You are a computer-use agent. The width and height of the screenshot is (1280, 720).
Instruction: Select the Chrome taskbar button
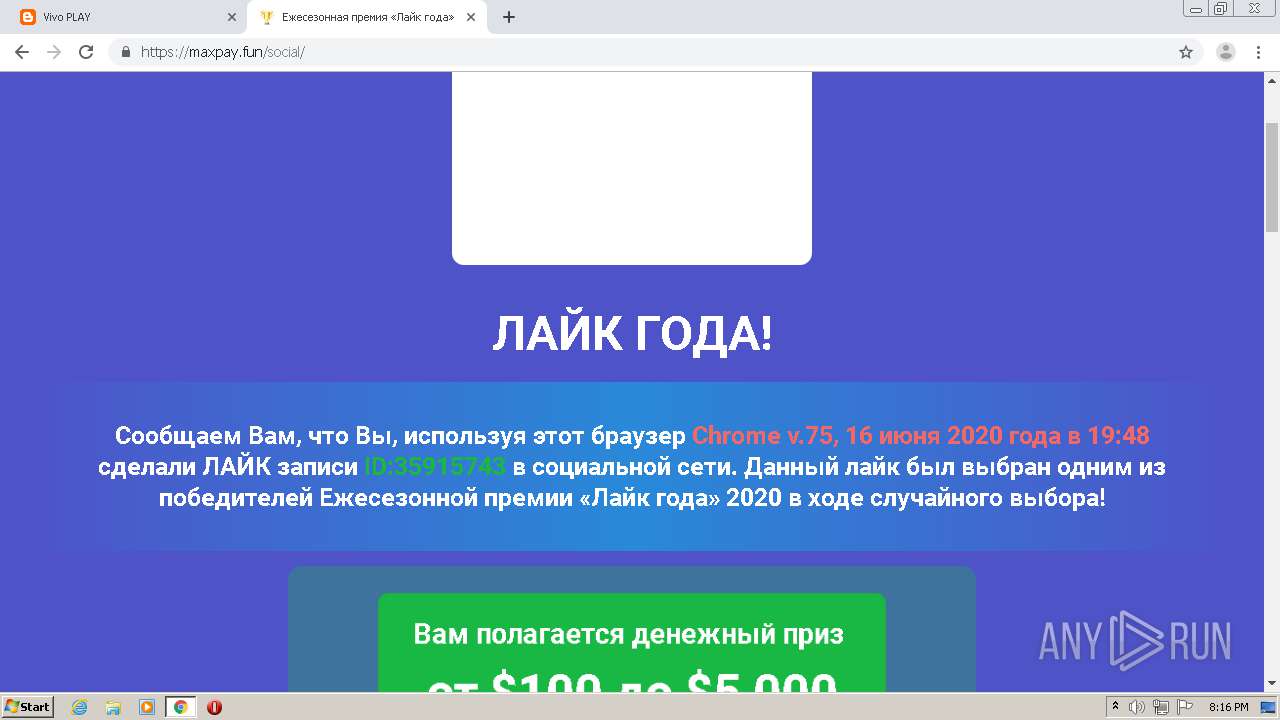tap(180, 707)
